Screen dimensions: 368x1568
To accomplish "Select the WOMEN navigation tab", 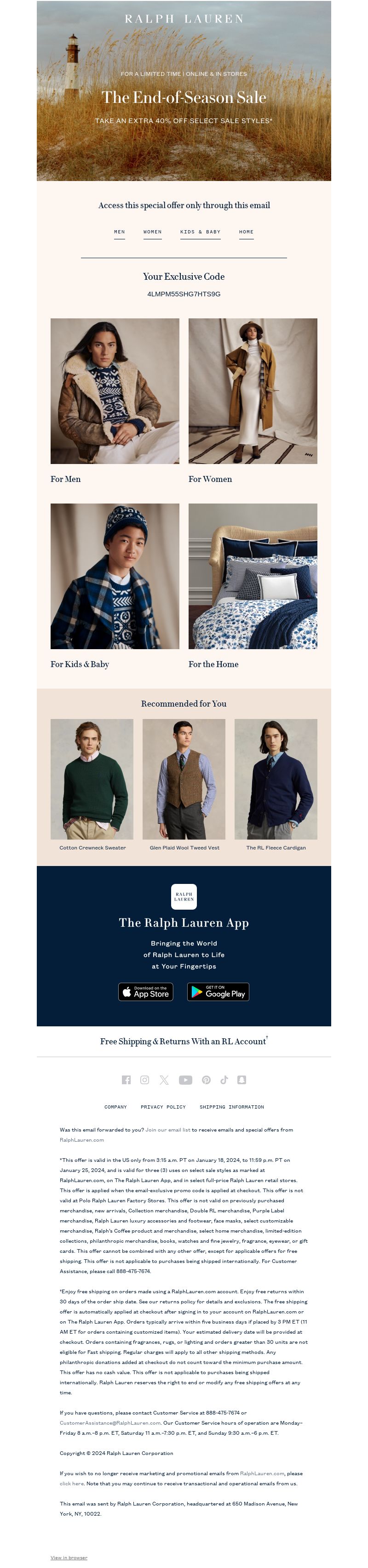I will tap(152, 232).
